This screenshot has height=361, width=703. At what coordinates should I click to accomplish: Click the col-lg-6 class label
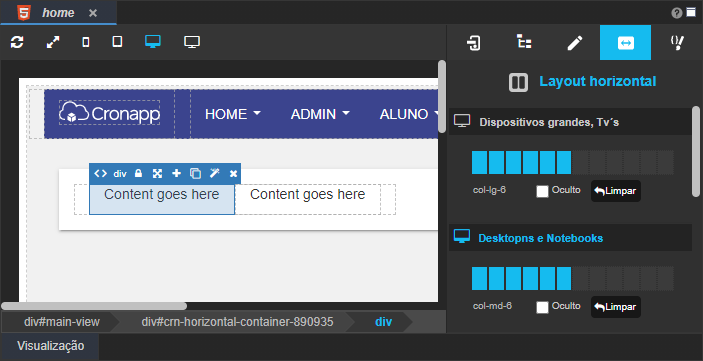489,190
